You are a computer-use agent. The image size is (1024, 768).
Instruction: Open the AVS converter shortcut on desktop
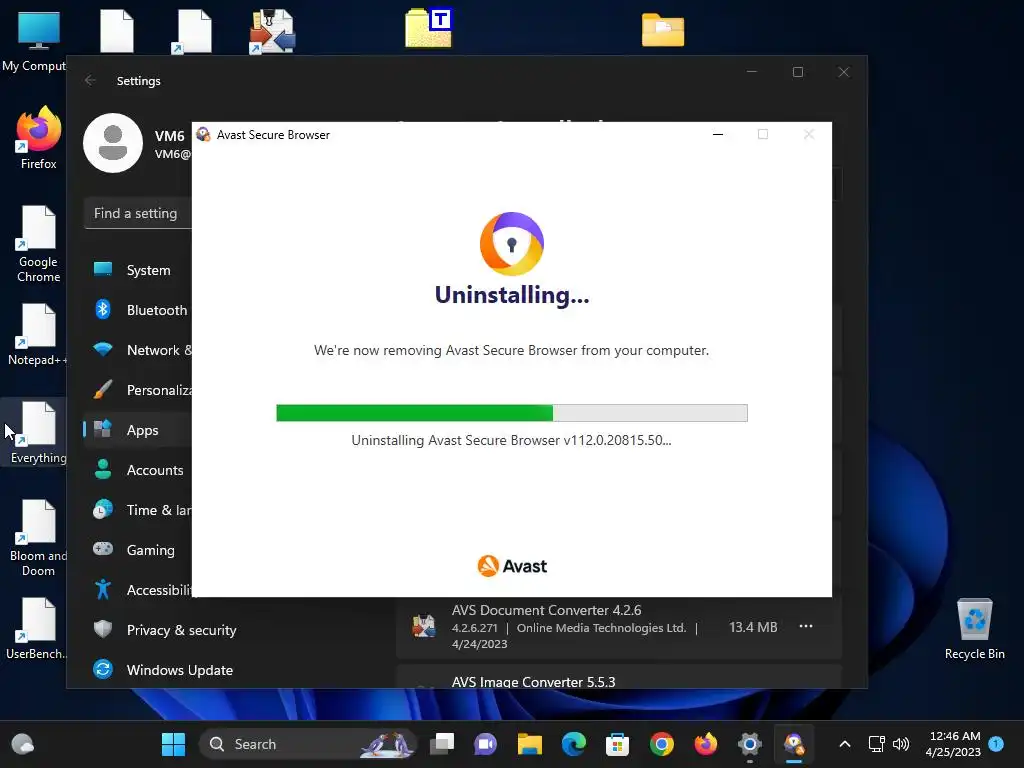point(272,31)
